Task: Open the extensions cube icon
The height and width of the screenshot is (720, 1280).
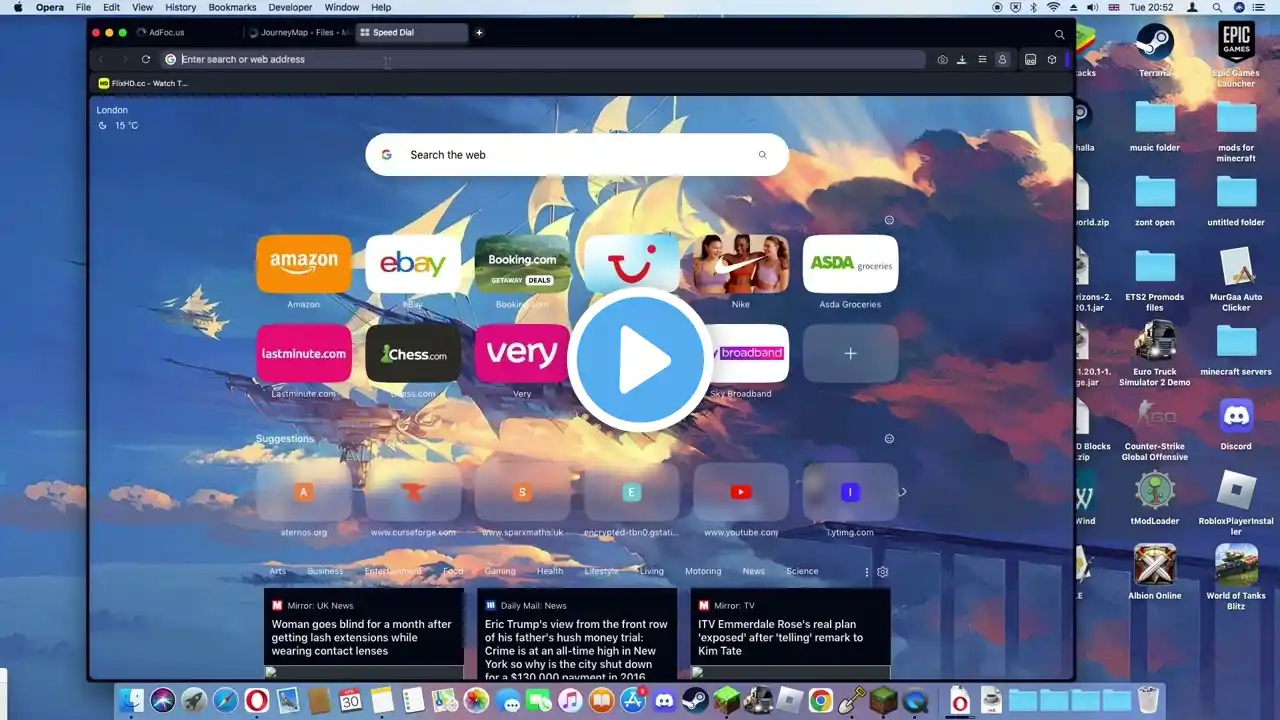Action: pyautogui.click(x=1052, y=60)
